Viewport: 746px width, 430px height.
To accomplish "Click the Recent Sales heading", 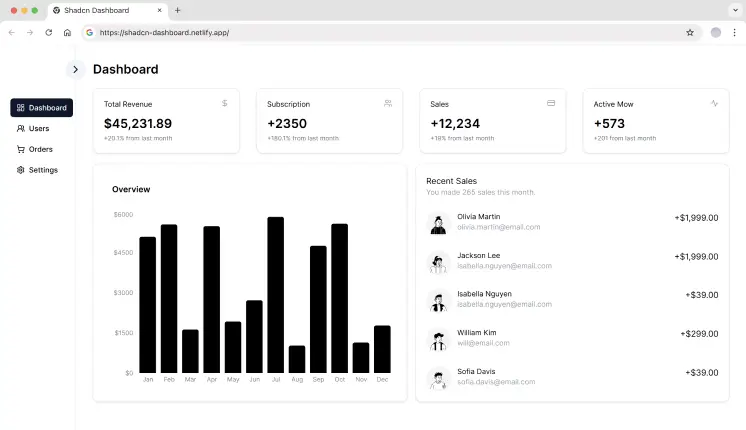I will tap(452, 181).
